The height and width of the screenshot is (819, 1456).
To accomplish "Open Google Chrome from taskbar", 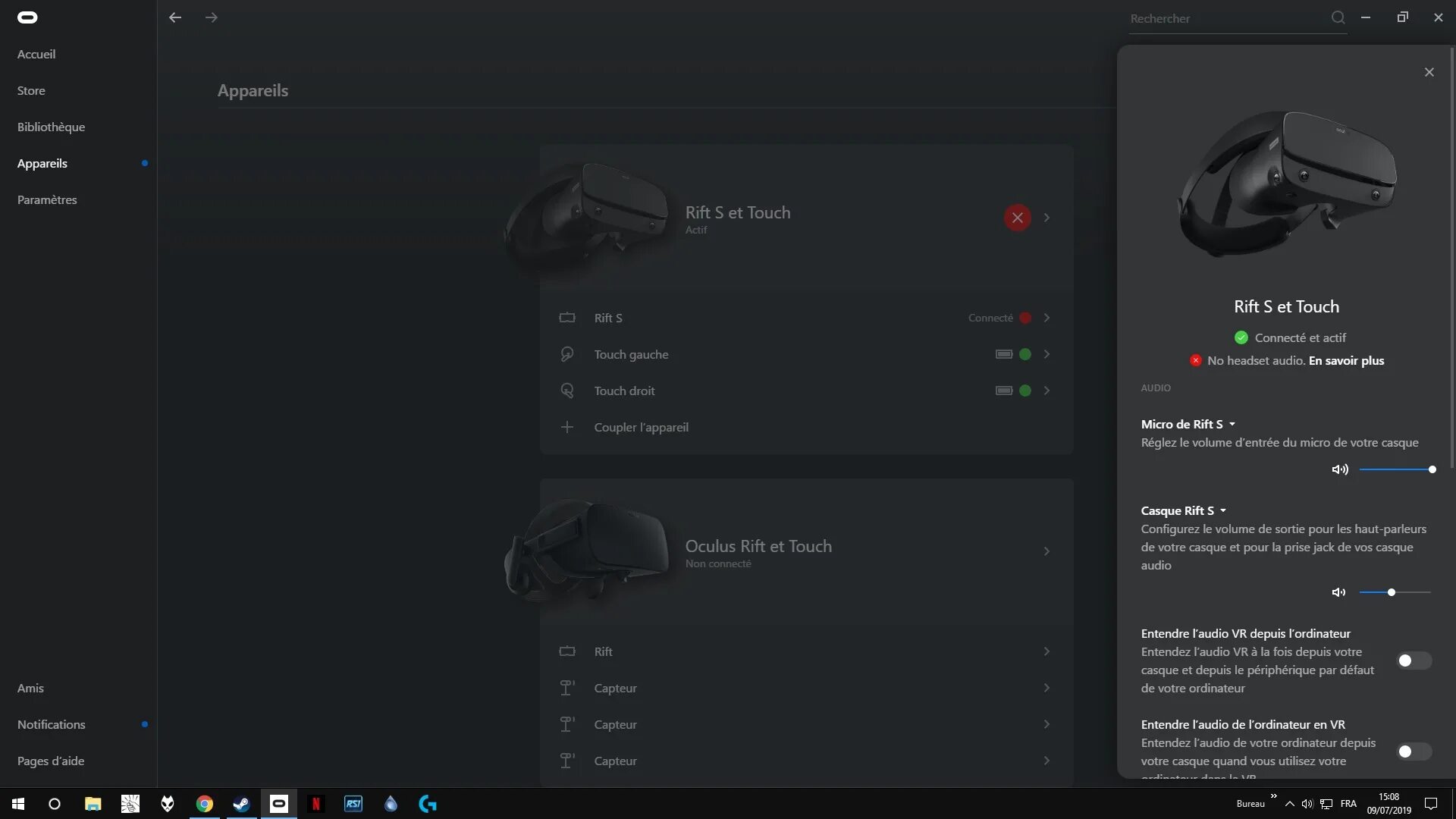I will (x=205, y=804).
